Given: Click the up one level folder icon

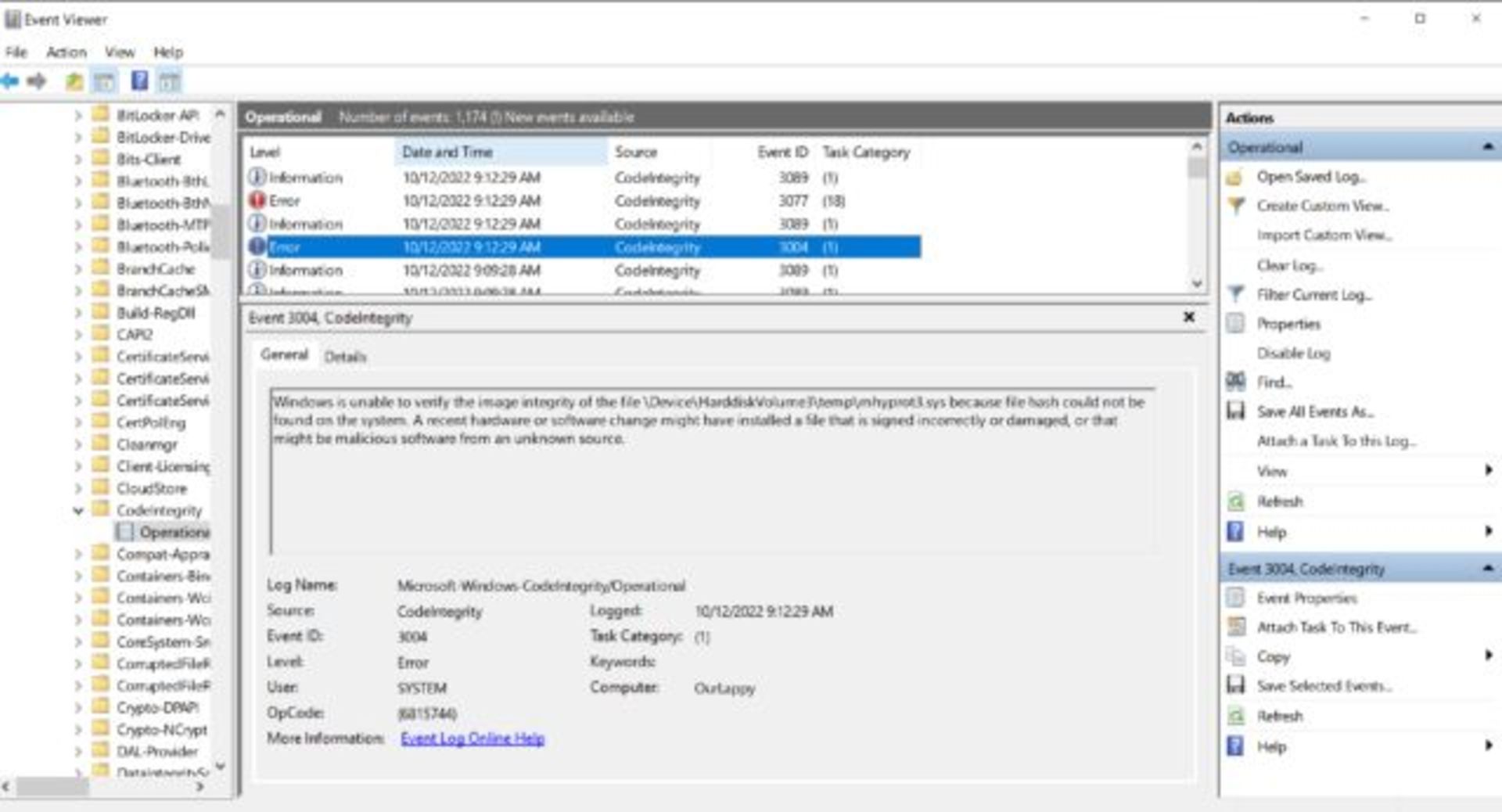Looking at the screenshot, I should [74, 81].
